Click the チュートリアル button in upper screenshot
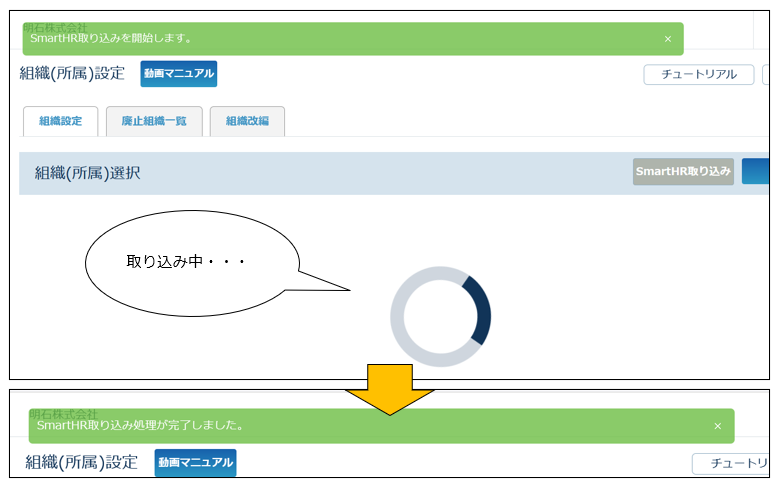Screen dimensions: 779x487 tap(699, 75)
